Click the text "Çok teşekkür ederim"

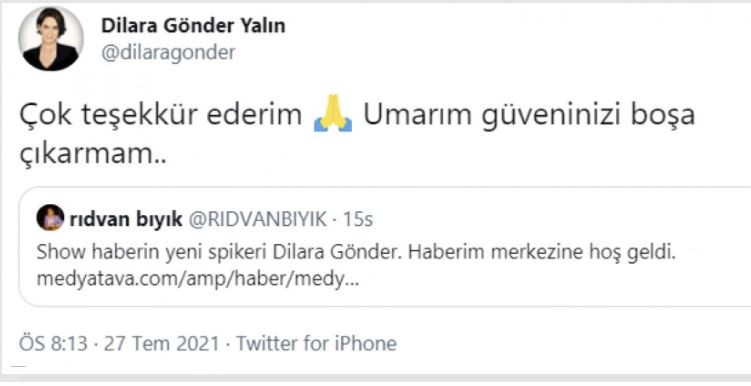tap(161, 116)
